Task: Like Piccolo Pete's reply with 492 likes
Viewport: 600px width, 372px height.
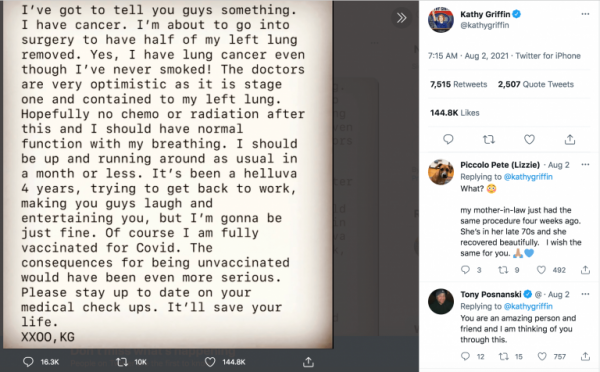Action: [541, 270]
